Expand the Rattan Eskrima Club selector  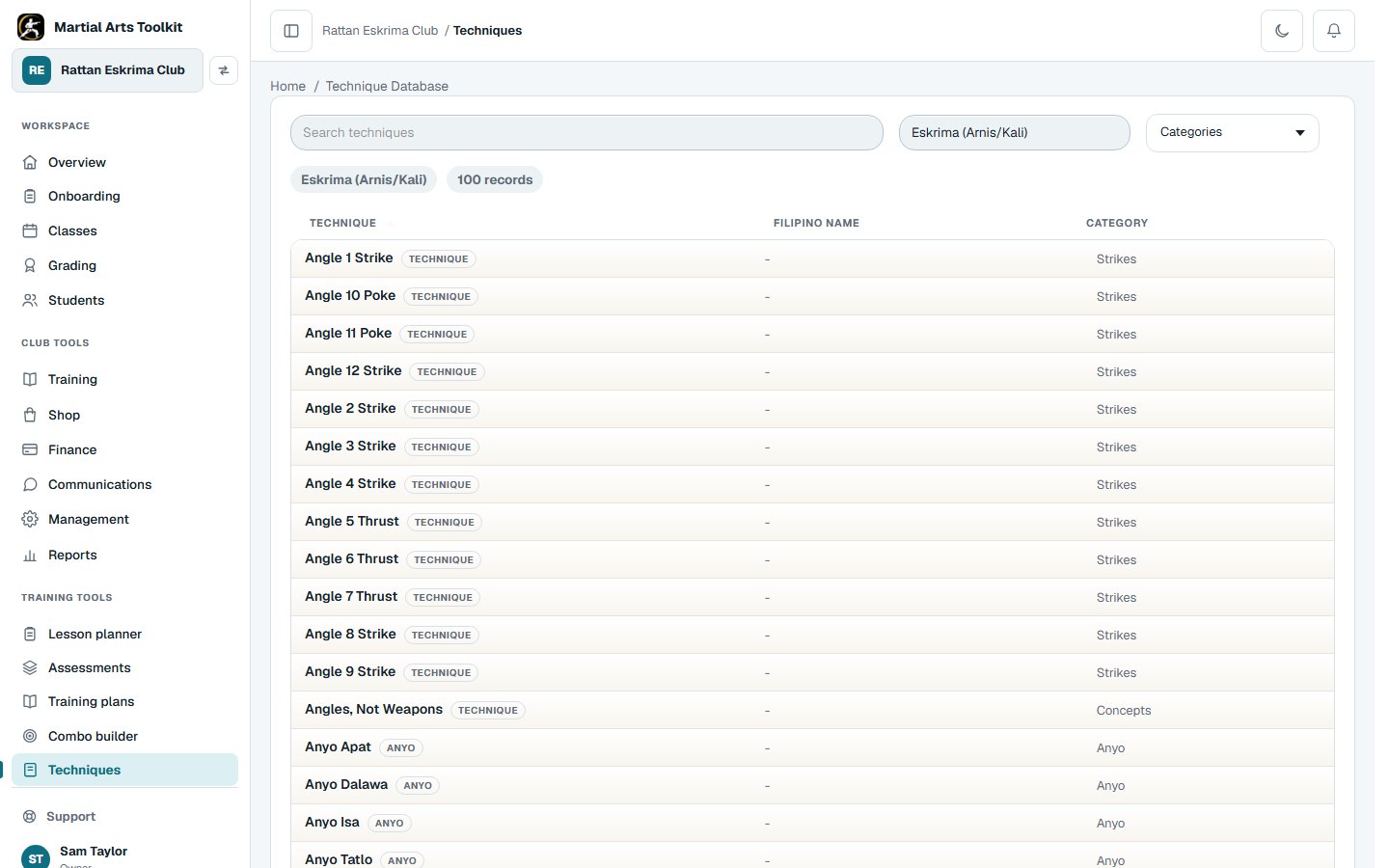click(x=107, y=70)
